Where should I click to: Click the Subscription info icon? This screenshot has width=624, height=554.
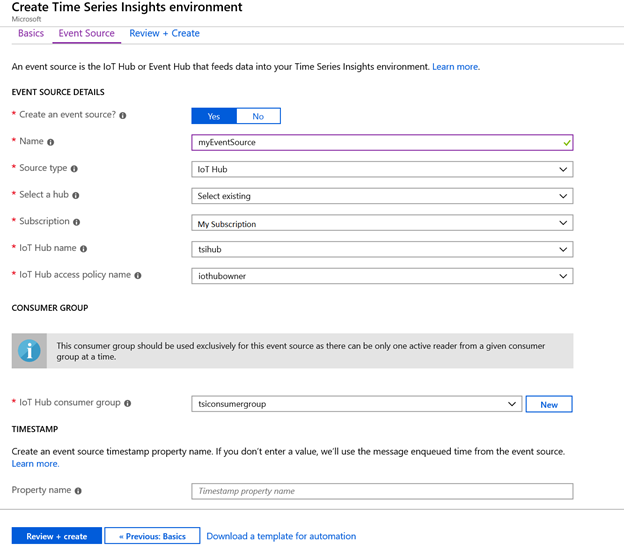(x=76, y=222)
